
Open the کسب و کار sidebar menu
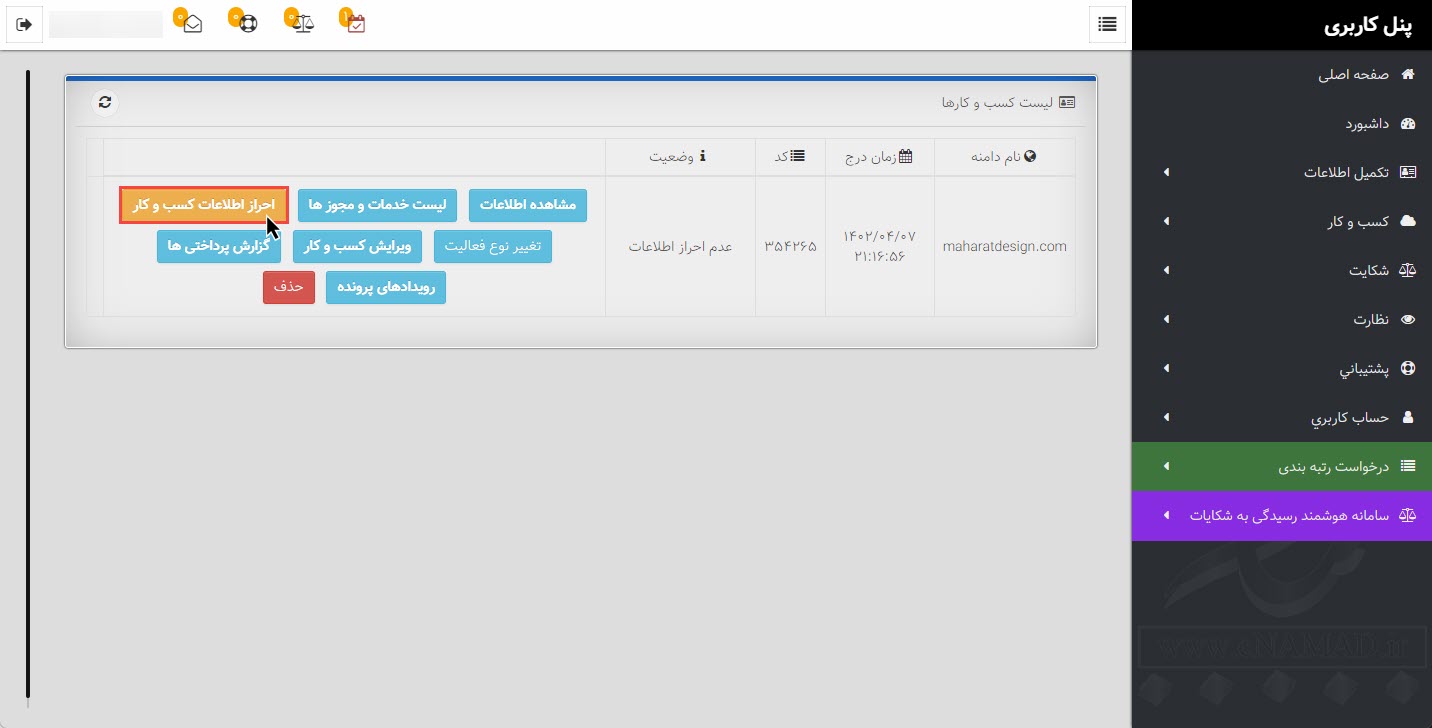[x=1282, y=221]
